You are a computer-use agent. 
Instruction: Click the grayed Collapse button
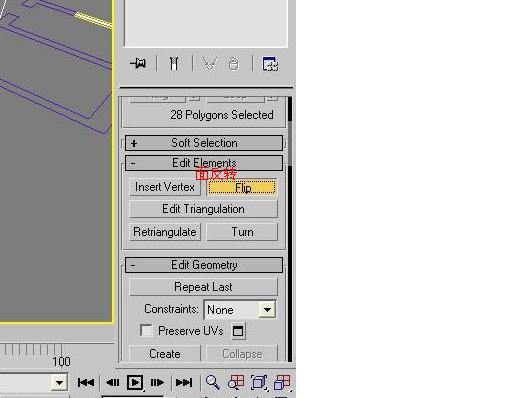[x=242, y=354]
